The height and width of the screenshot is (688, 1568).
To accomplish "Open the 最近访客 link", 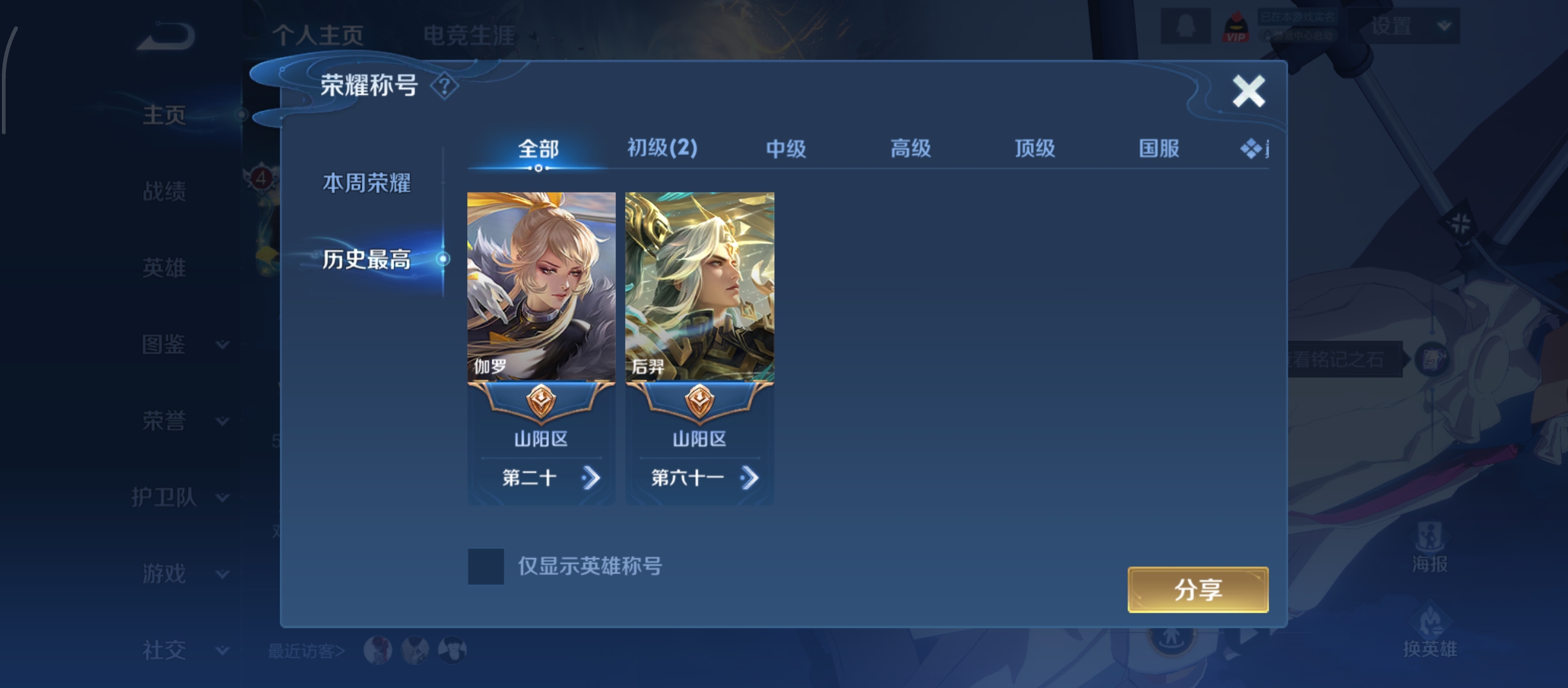I will 307,650.
